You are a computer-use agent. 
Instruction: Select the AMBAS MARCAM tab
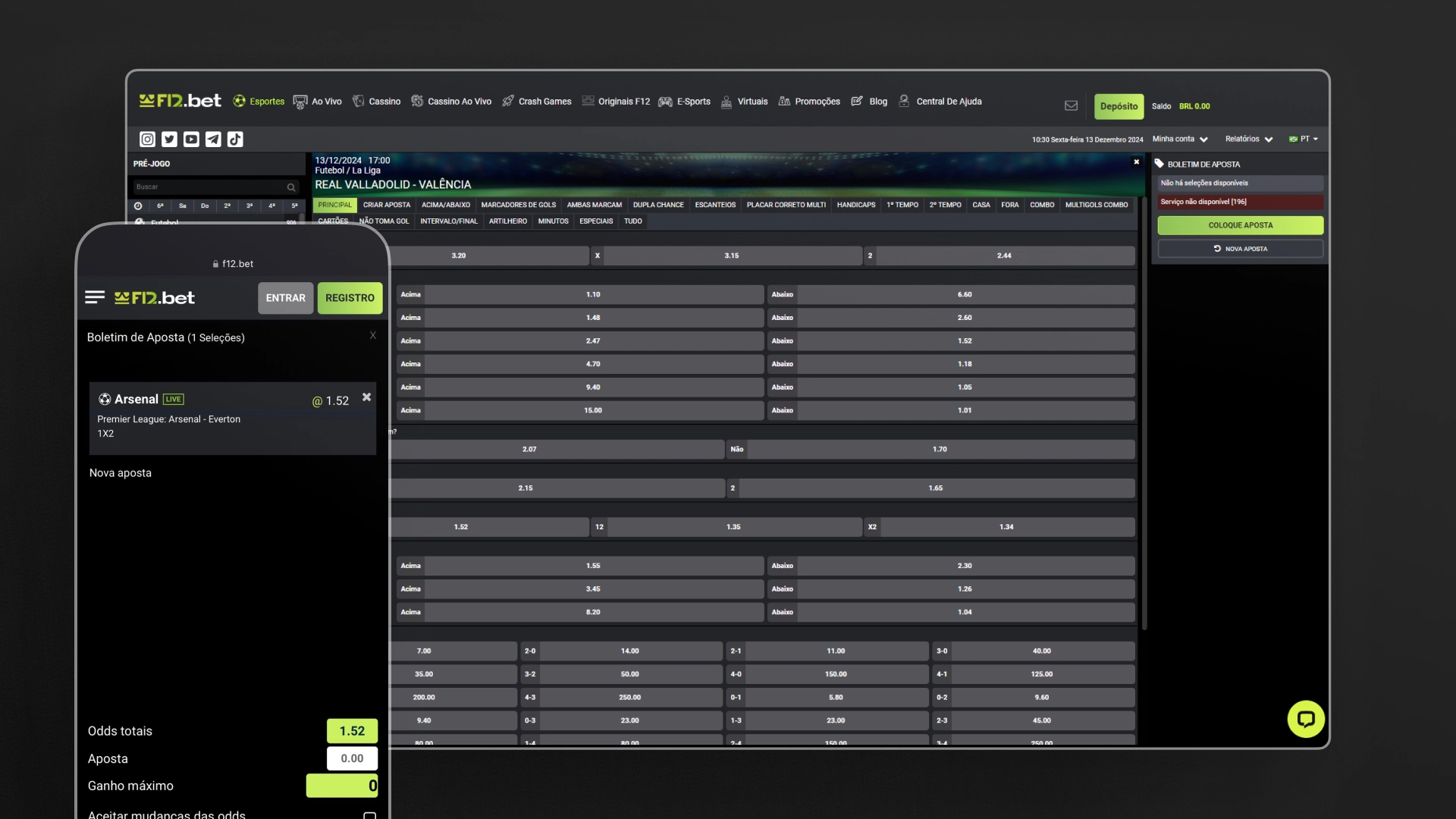point(595,205)
